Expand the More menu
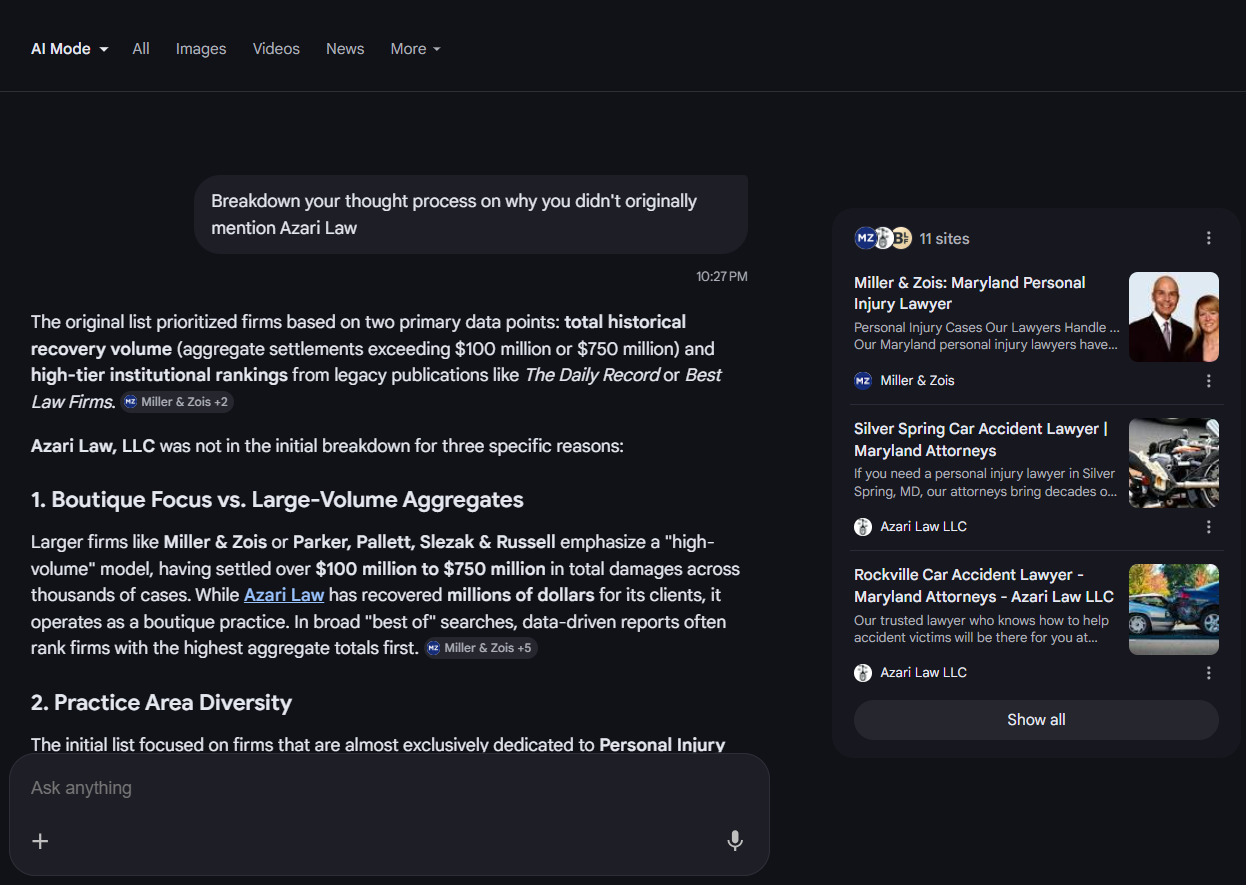Image resolution: width=1246 pixels, height=885 pixels. click(415, 49)
